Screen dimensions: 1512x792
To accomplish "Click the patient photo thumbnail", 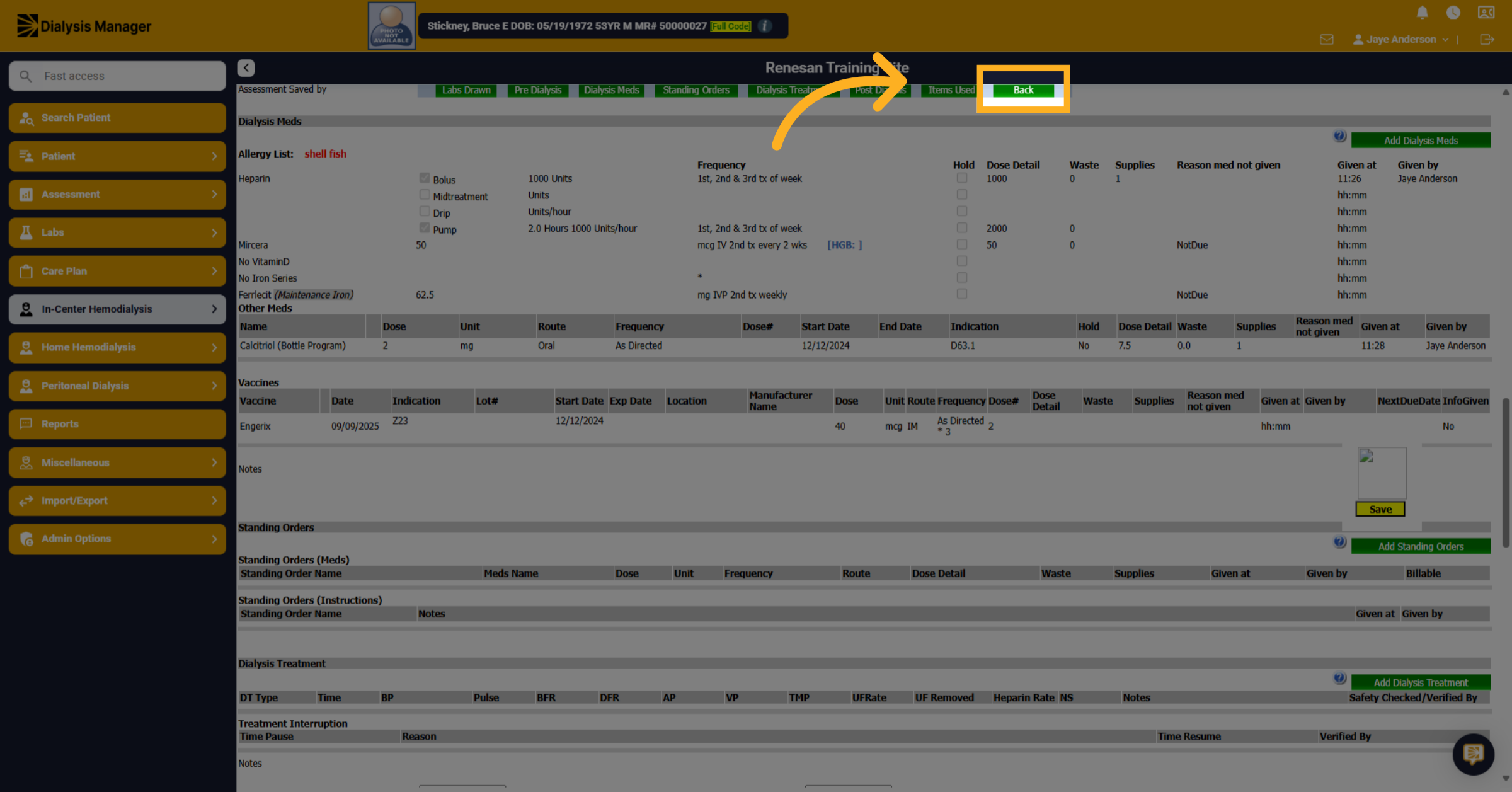I will pos(391,26).
